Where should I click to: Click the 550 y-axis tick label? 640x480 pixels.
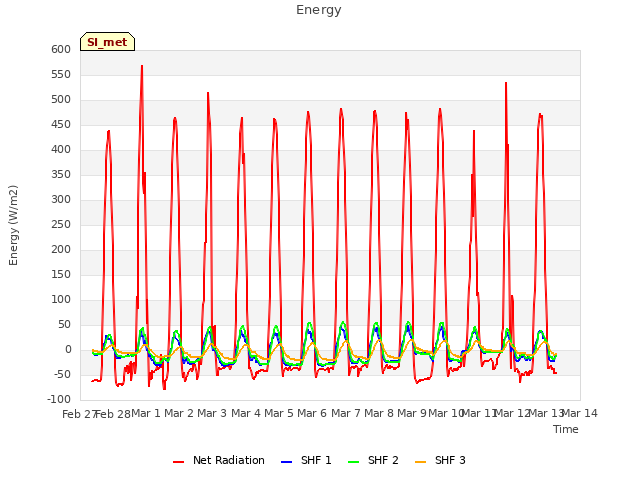(61, 75)
